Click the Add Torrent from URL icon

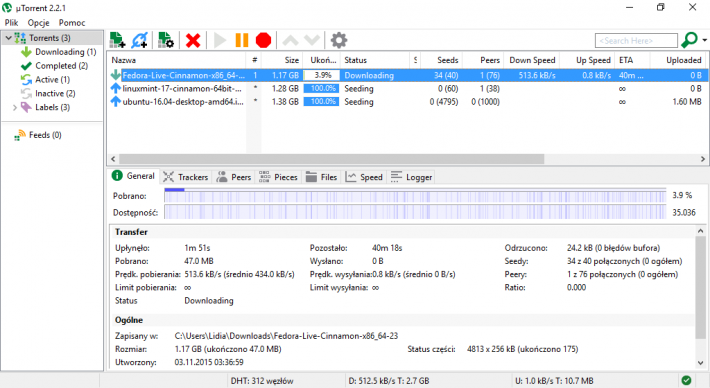139,40
